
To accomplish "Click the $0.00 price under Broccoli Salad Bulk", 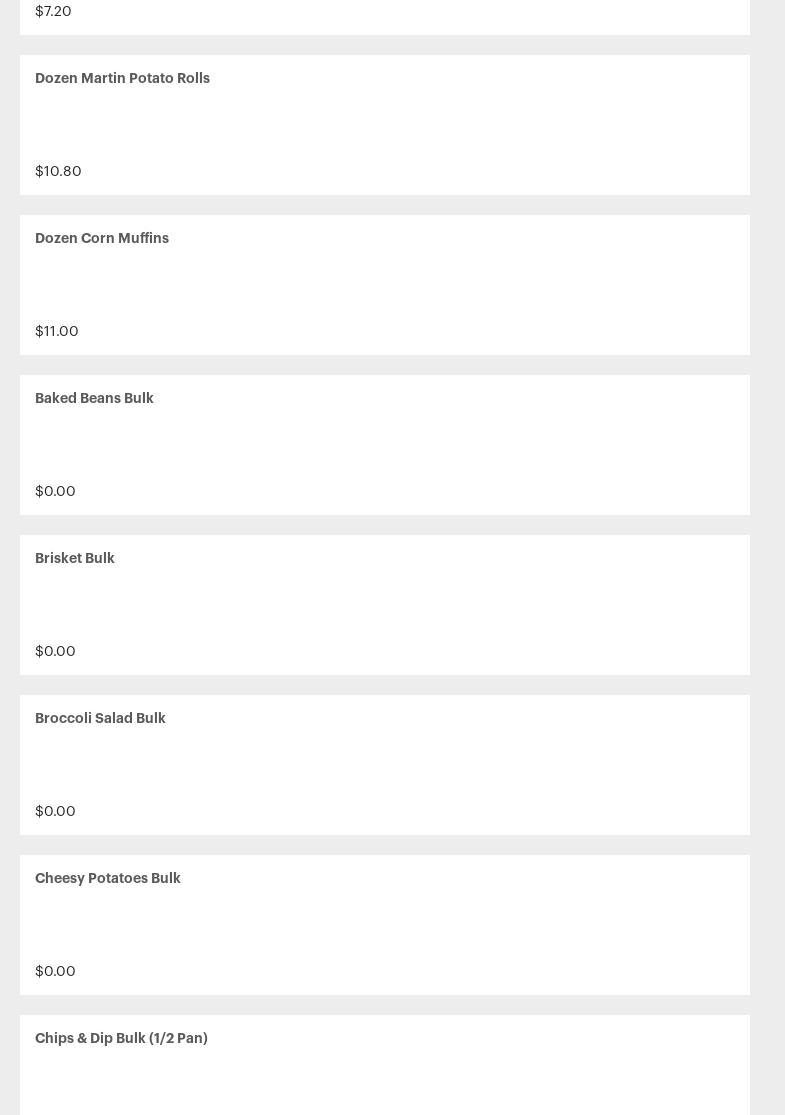I will pos(55,811).
